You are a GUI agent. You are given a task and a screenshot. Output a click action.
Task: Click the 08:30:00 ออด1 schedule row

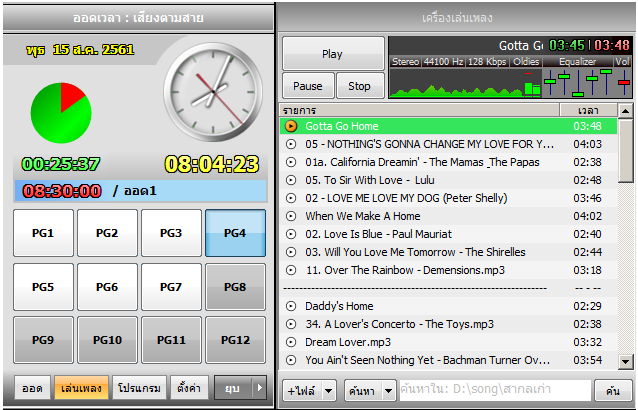(x=141, y=191)
